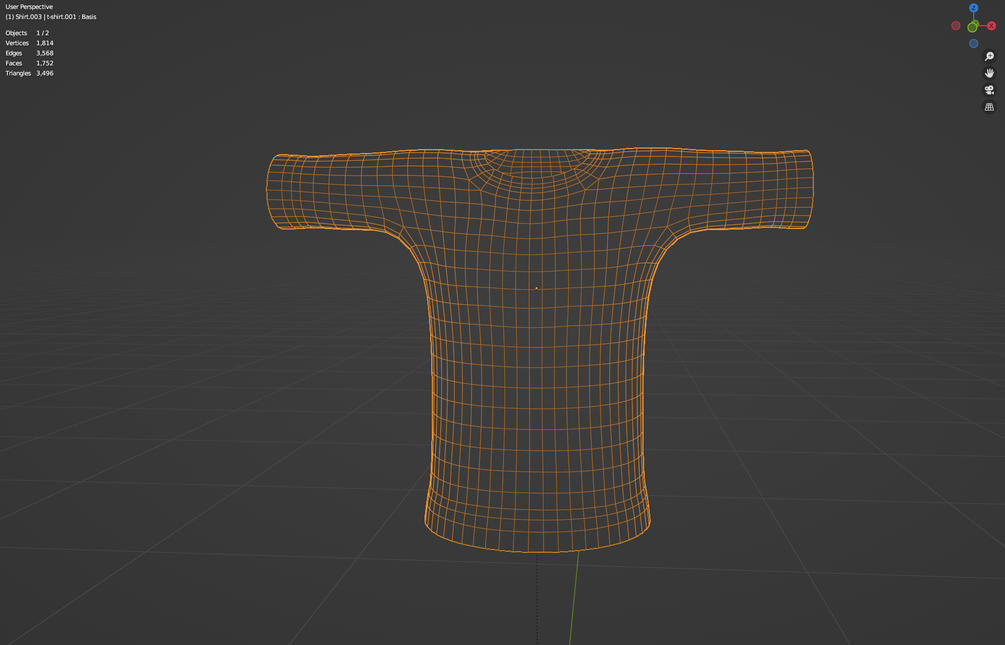This screenshot has height=645, width=1005.
Task: Click the Edges '3,568' statistic
Action: click(x=45, y=53)
